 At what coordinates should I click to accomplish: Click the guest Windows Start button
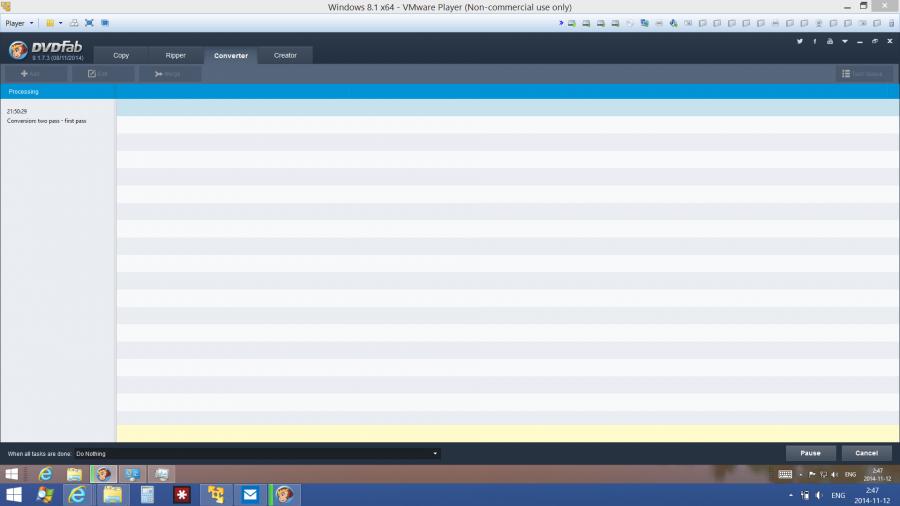(x=11, y=474)
